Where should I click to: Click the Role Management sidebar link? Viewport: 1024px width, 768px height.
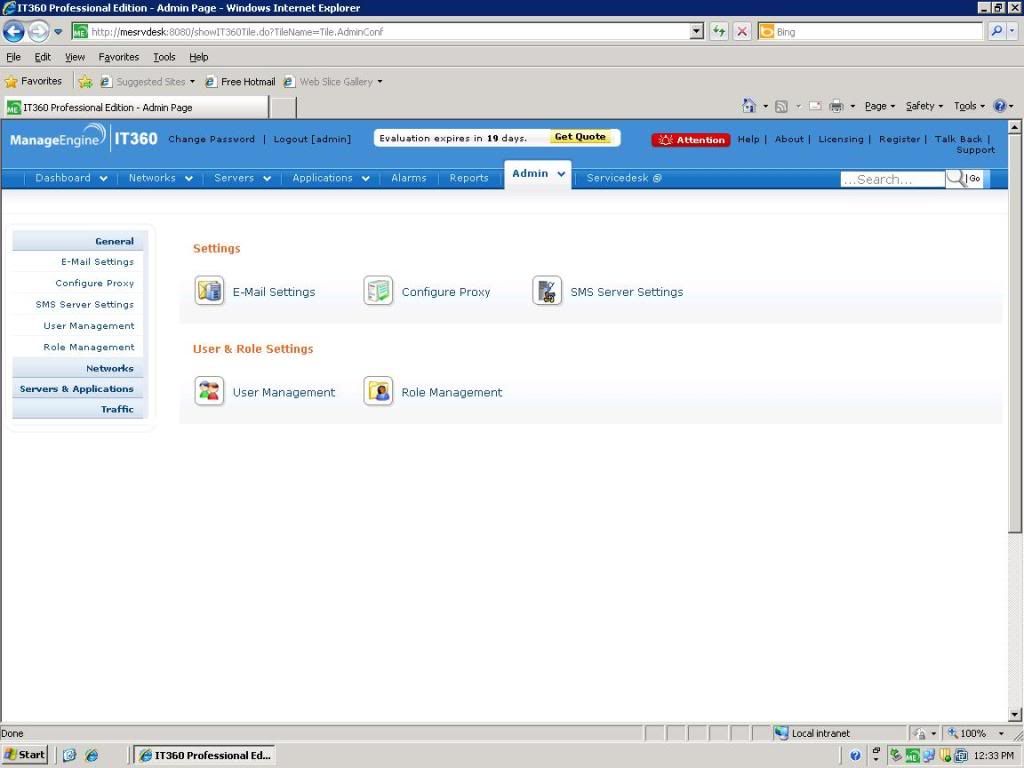coord(89,347)
